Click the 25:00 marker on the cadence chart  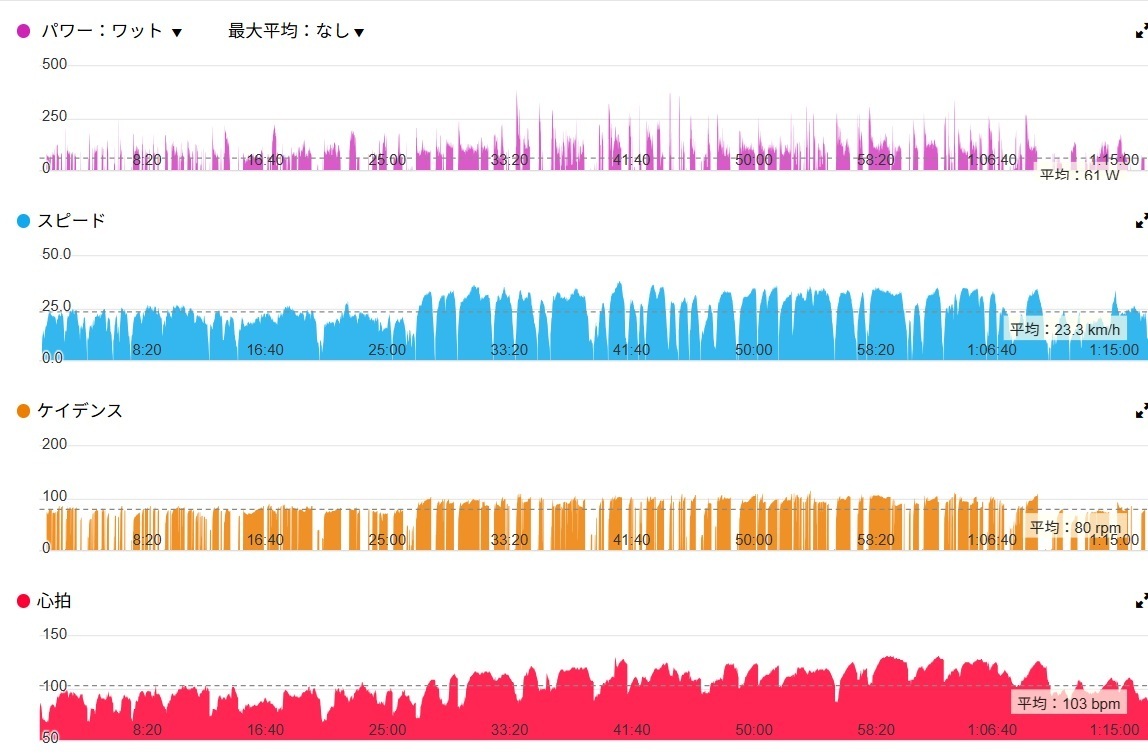pos(387,539)
